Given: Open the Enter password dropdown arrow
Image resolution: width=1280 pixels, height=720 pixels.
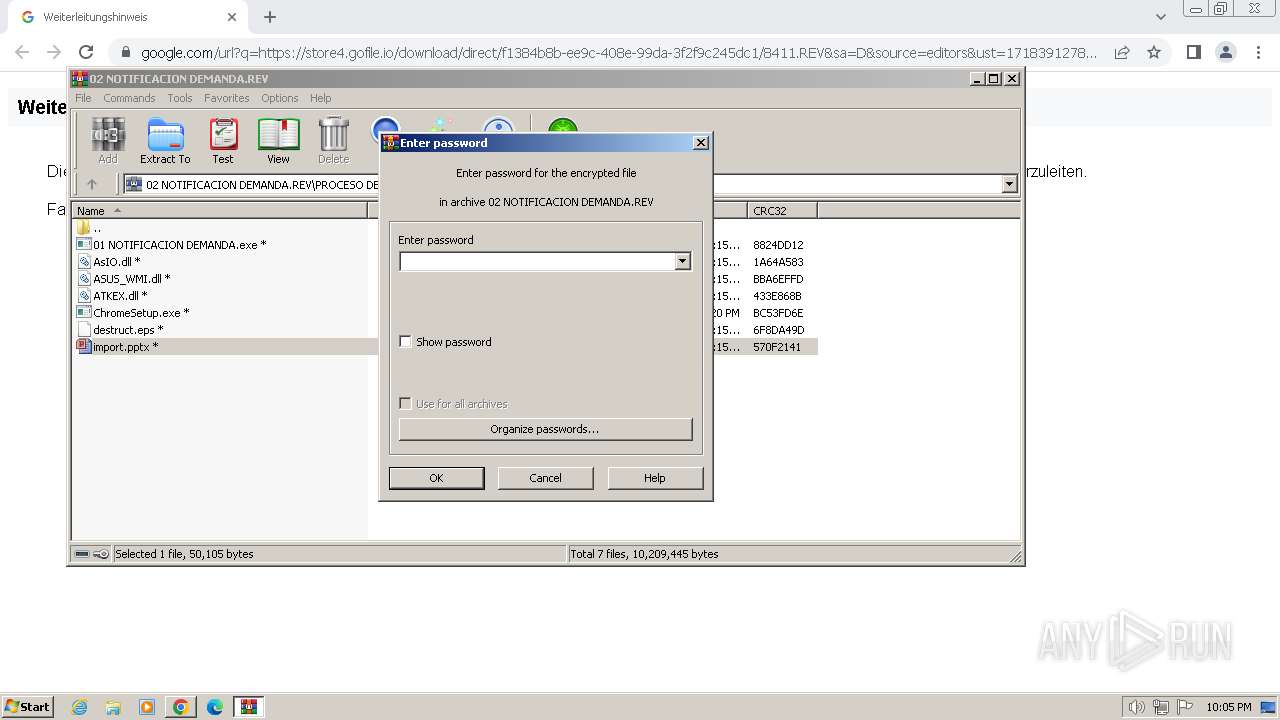Looking at the screenshot, I should 682,261.
